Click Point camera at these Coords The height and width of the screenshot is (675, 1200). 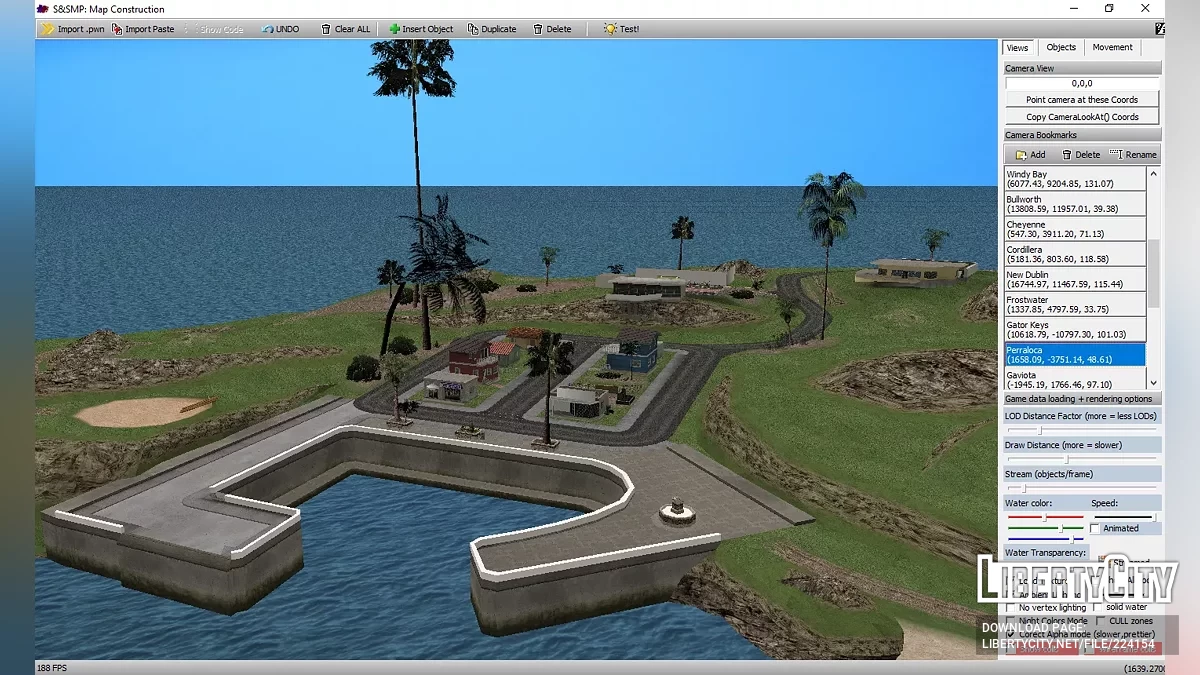tap(1082, 100)
